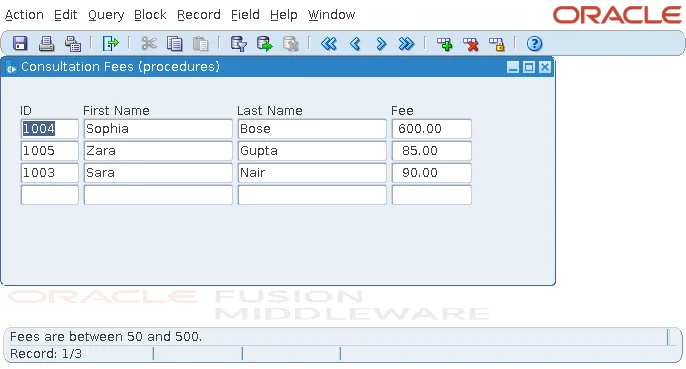Open the Block menu
Viewport: 686px width, 369px height.
click(150, 15)
